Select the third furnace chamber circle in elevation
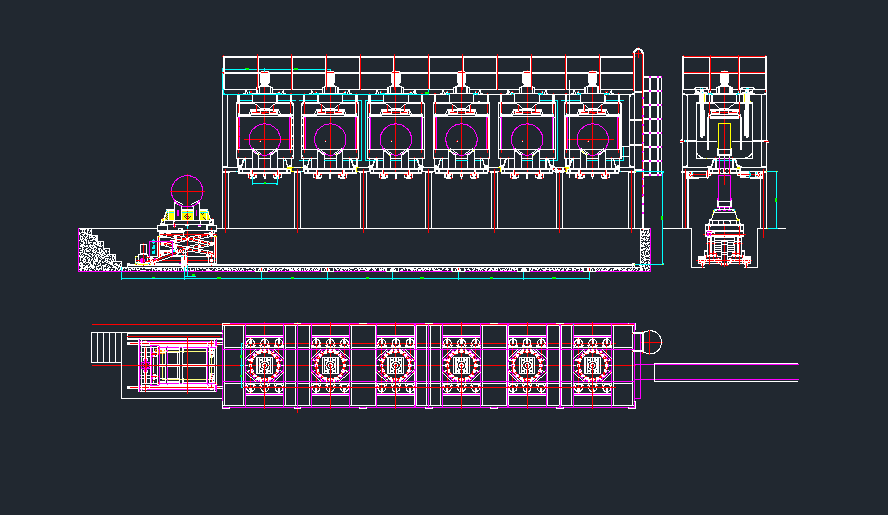888x515 pixels. (396, 137)
